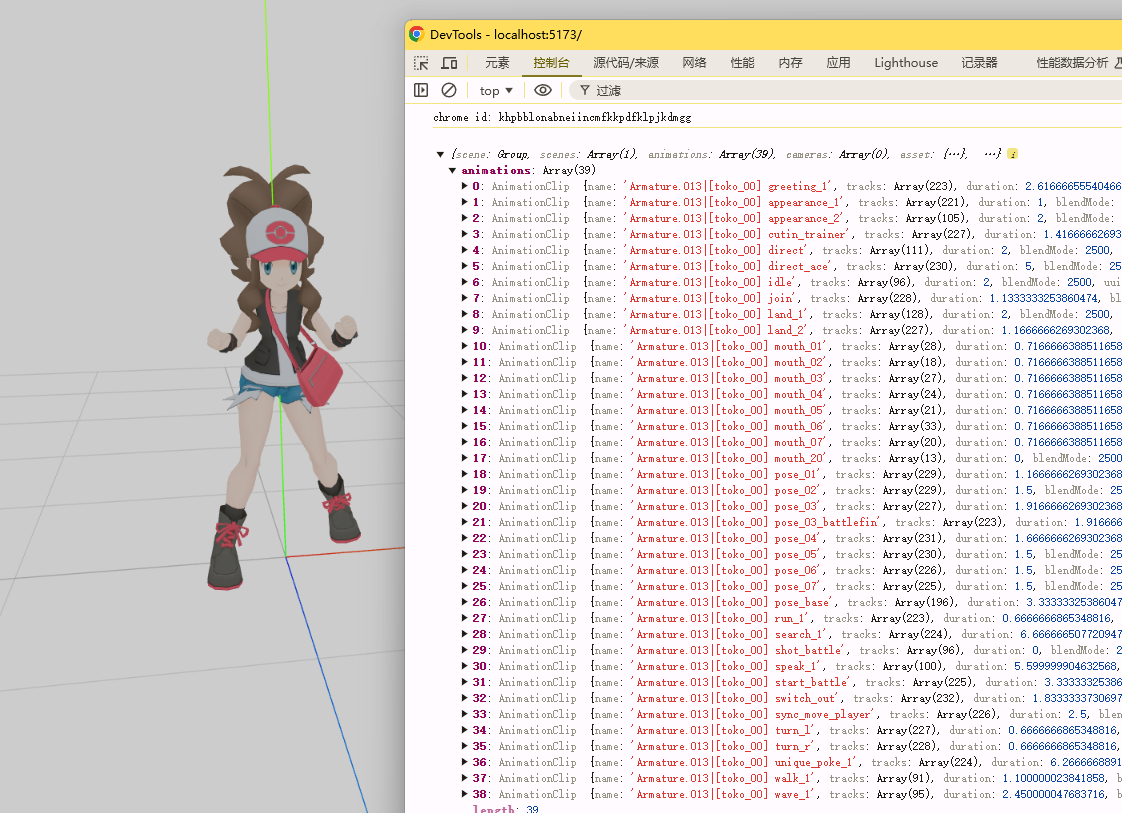This screenshot has width=1122, height=813.
Task: Click the Chrome logo in DevTools title bar
Action: click(416, 34)
